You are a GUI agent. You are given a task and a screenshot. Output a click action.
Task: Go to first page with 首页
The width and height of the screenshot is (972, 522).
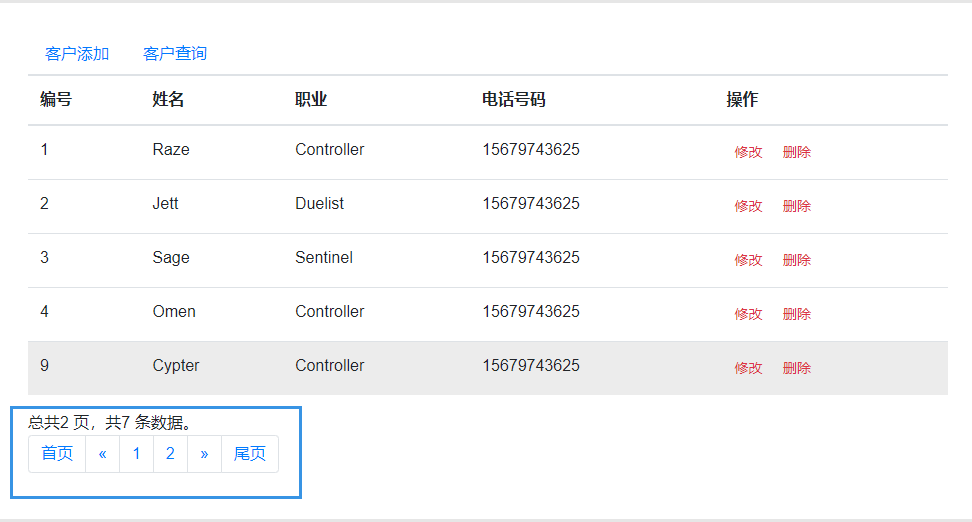pos(57,454)
